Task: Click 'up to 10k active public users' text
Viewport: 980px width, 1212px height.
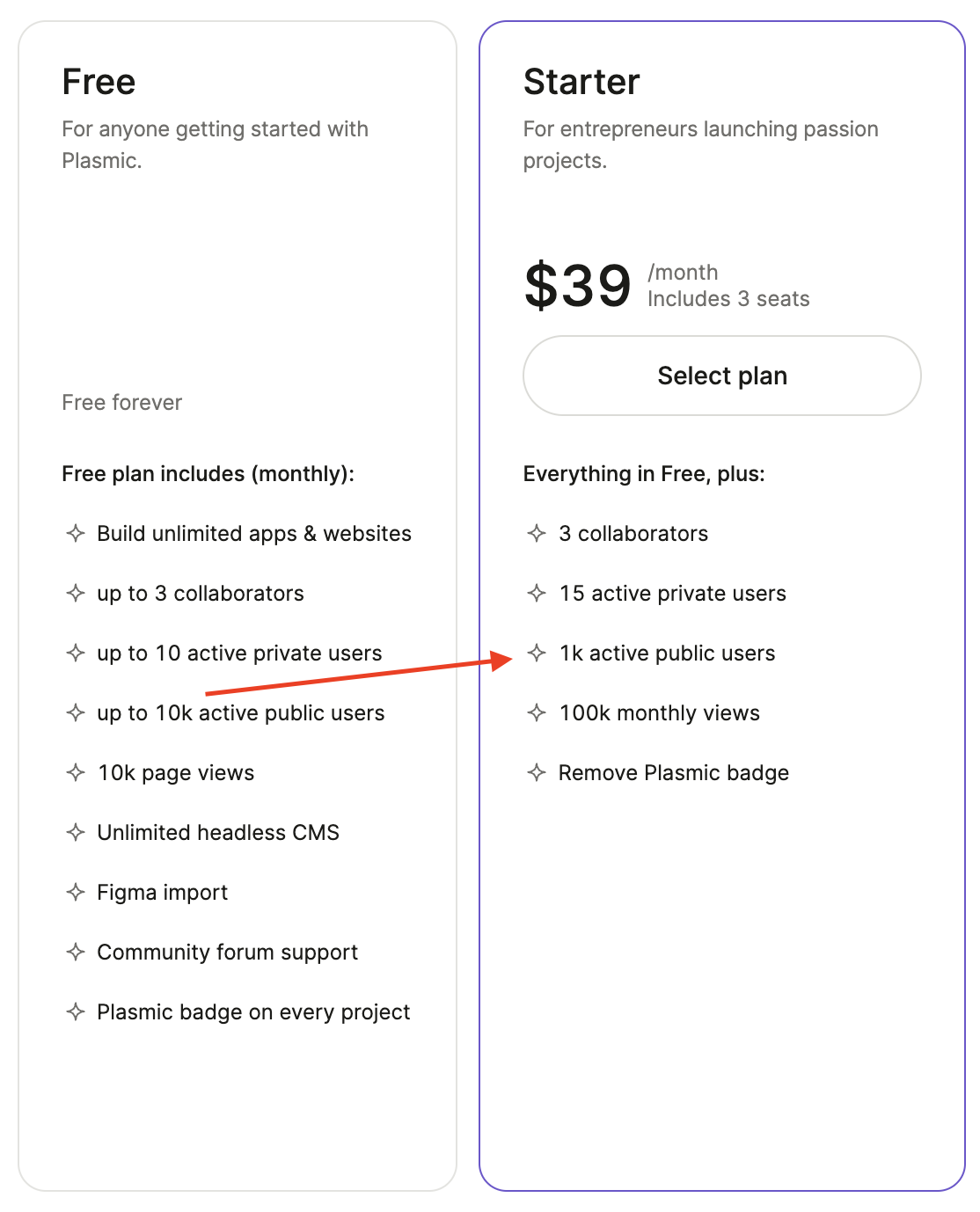Action: 240,712
